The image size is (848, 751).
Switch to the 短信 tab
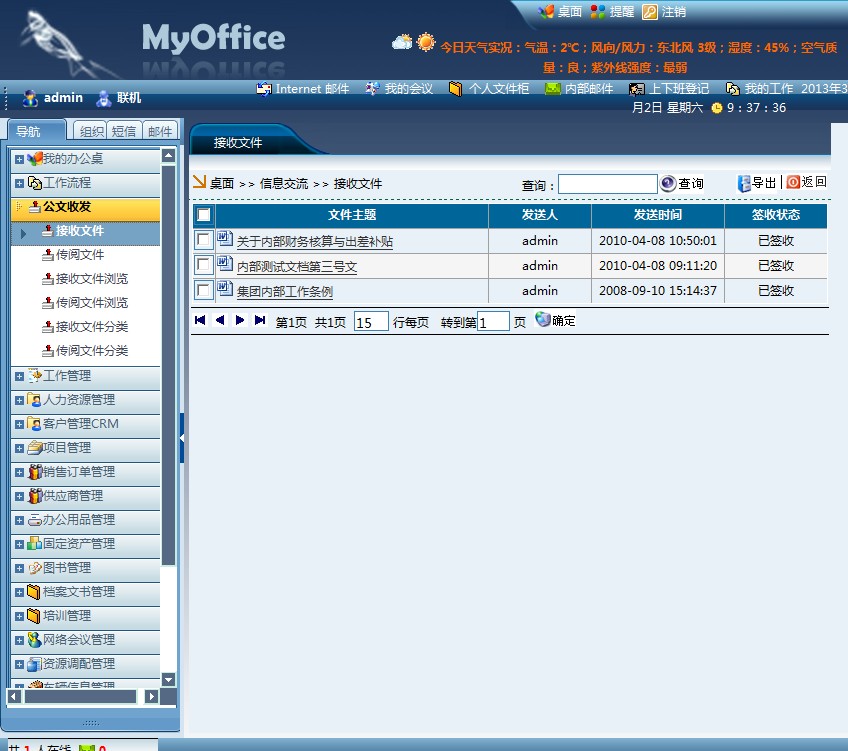[x=124, y=131]
